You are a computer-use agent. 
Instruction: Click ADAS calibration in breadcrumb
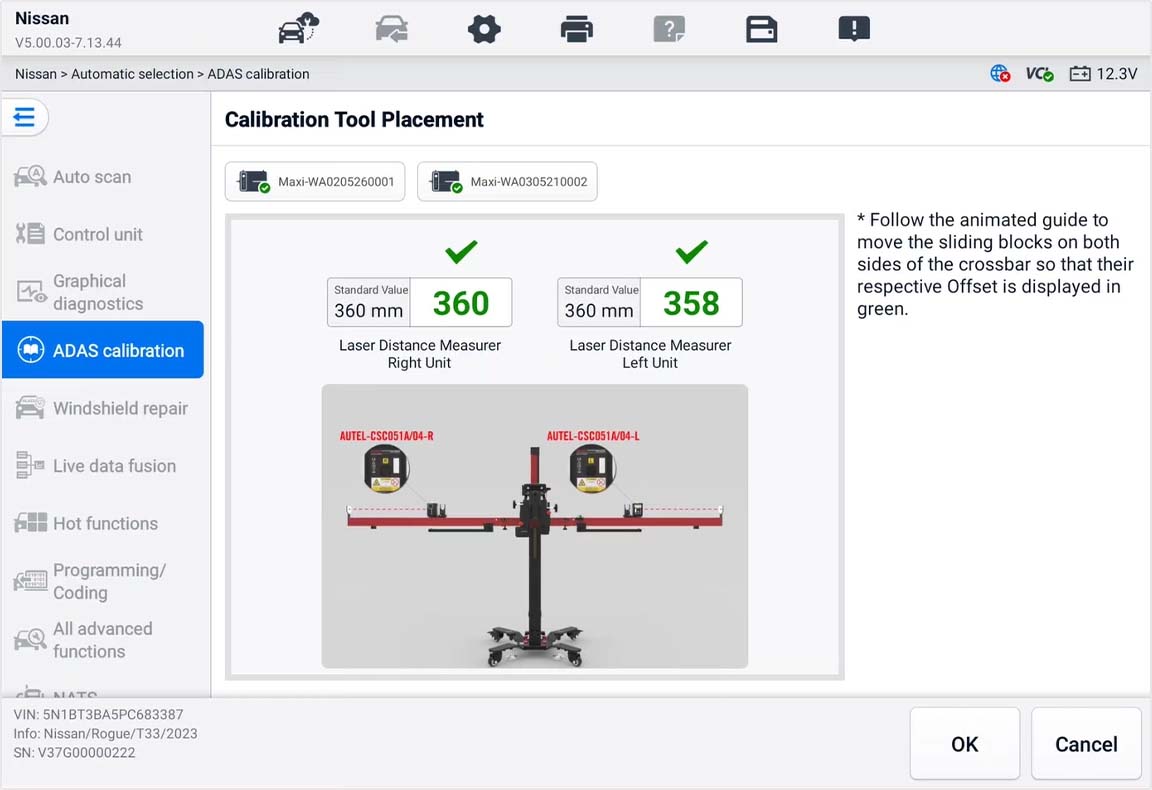pos(258,73)
